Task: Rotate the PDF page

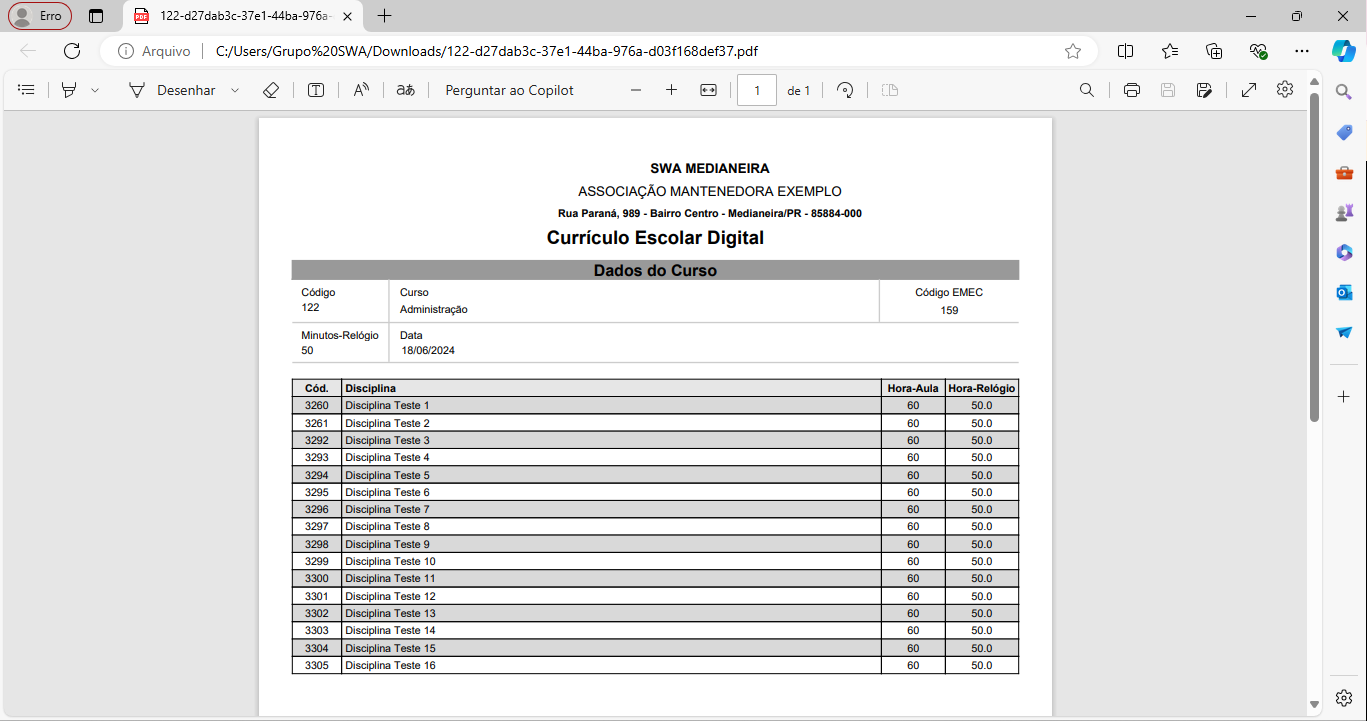Action: [845, 90]
